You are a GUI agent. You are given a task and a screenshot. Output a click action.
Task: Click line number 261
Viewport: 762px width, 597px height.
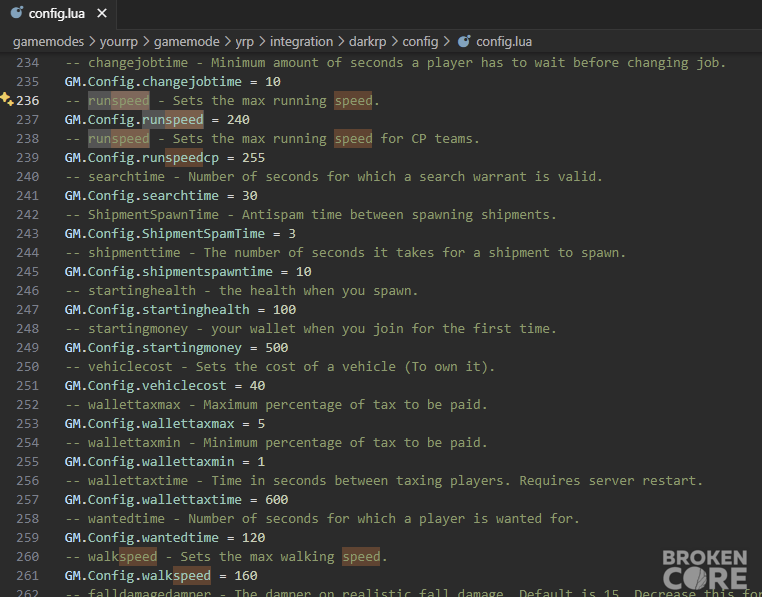28,576
